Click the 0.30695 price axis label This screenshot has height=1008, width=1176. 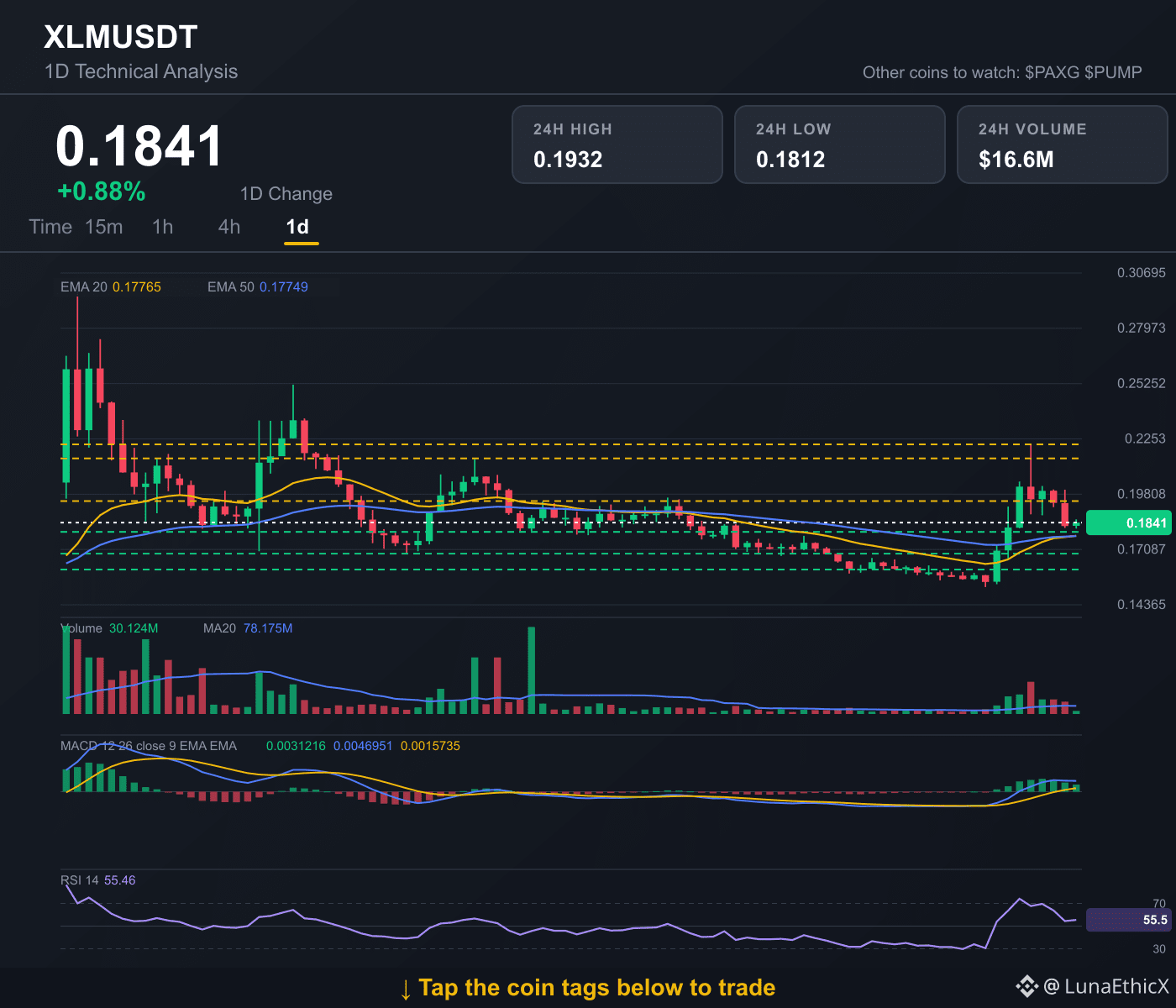click(x=1142, y=273)
